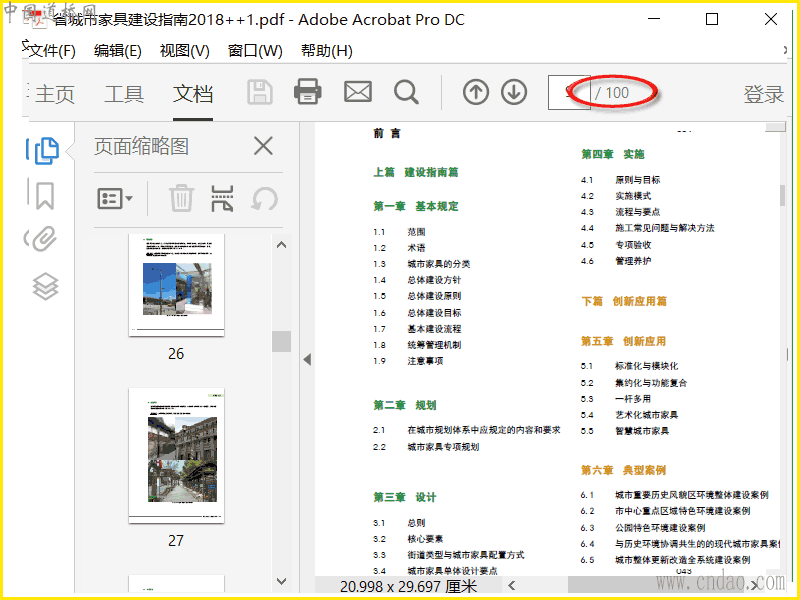
Task: Click thumbnail panel scroll down arrow
Action: (281, 581)
